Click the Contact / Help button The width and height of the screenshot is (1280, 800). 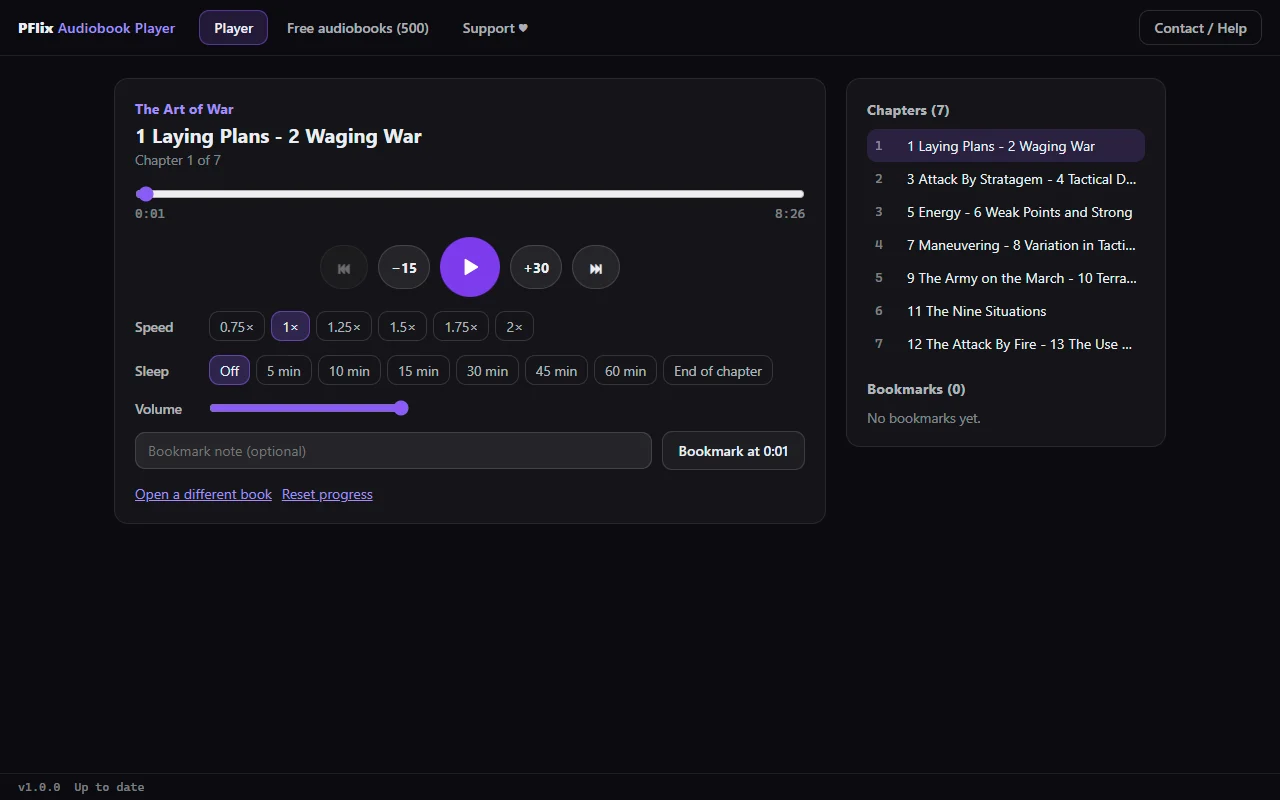pyautogui.click(x=1200, y=28)
